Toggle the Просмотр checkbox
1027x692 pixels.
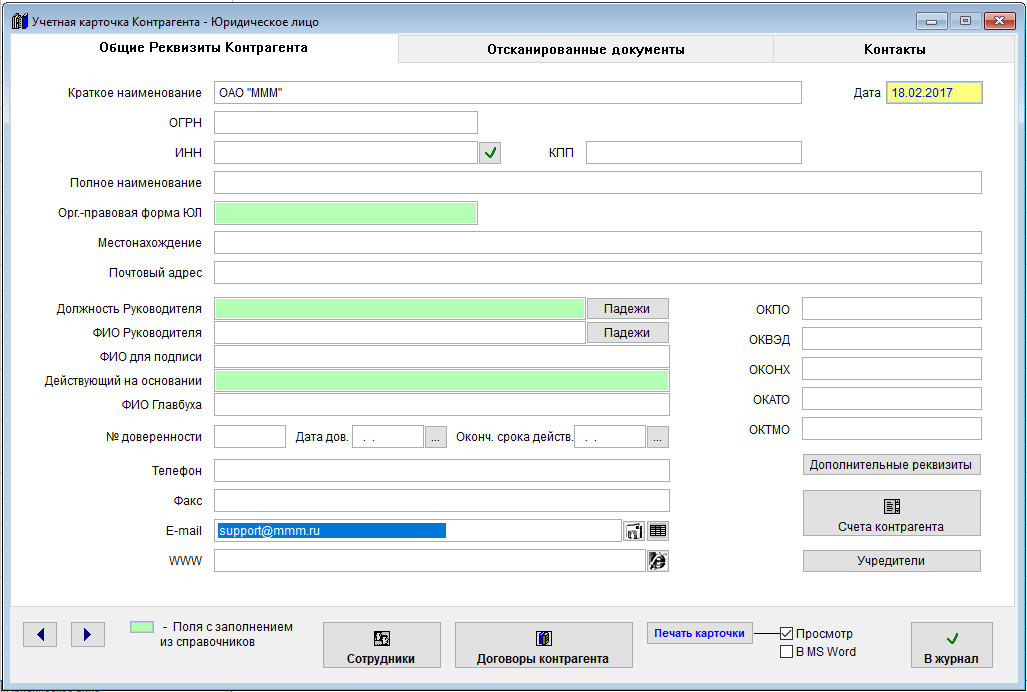pos(787,634)
